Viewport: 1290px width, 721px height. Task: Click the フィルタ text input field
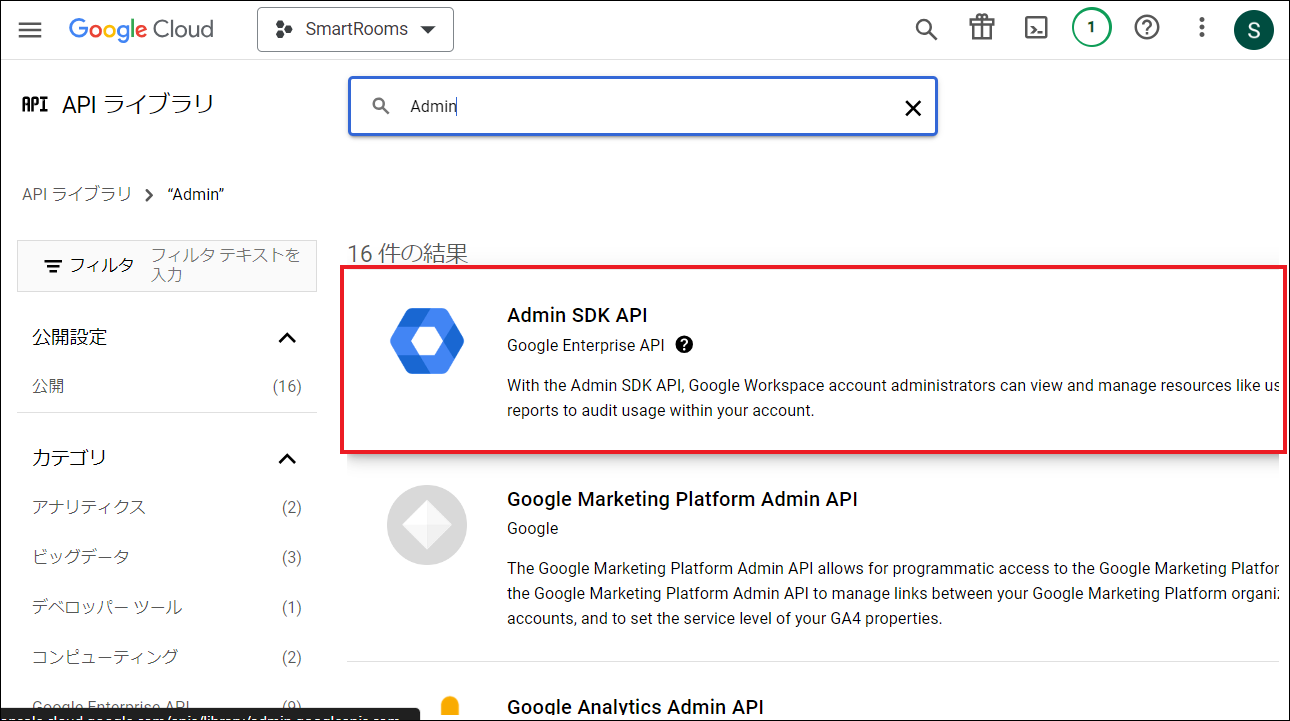point(228,265)
